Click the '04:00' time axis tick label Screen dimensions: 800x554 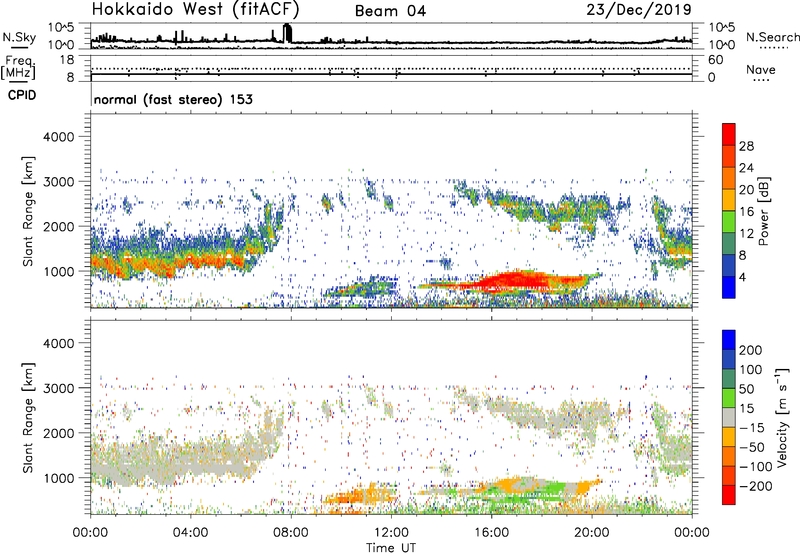pos(191,533)
